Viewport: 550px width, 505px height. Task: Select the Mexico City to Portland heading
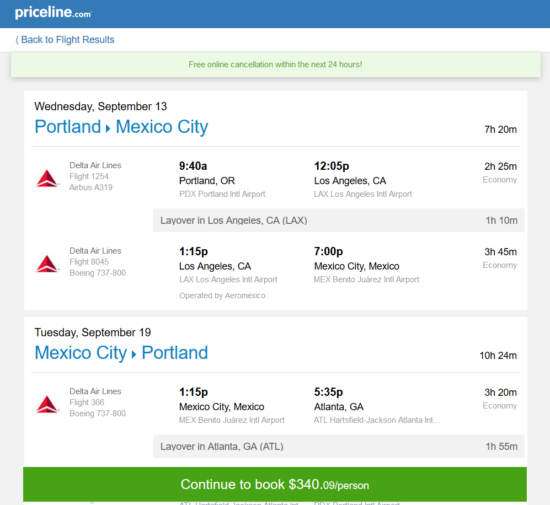[x=121, y=353]
